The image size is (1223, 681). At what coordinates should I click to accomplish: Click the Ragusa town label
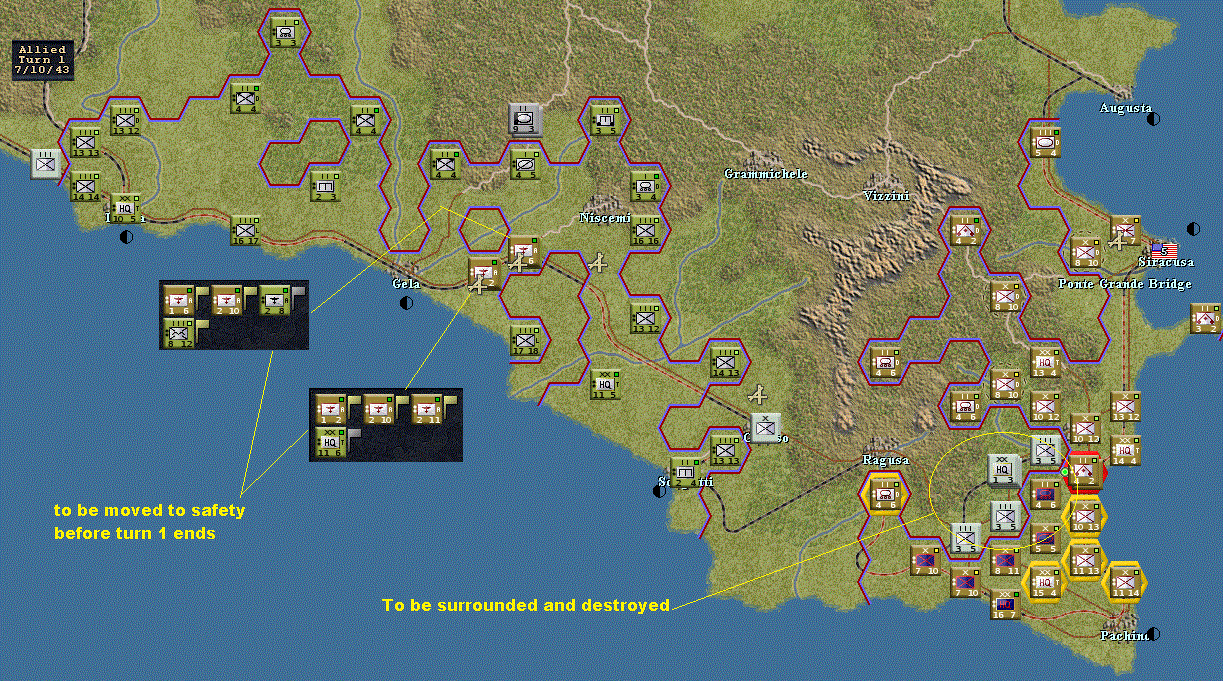click(885, 460)
